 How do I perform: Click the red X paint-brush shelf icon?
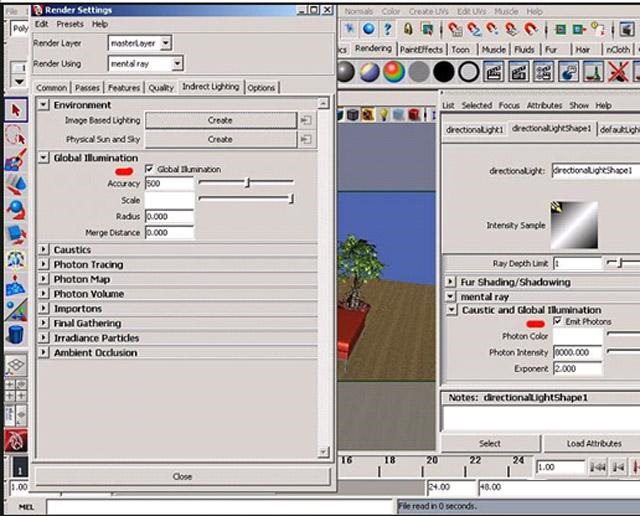(x=618, y=72)
